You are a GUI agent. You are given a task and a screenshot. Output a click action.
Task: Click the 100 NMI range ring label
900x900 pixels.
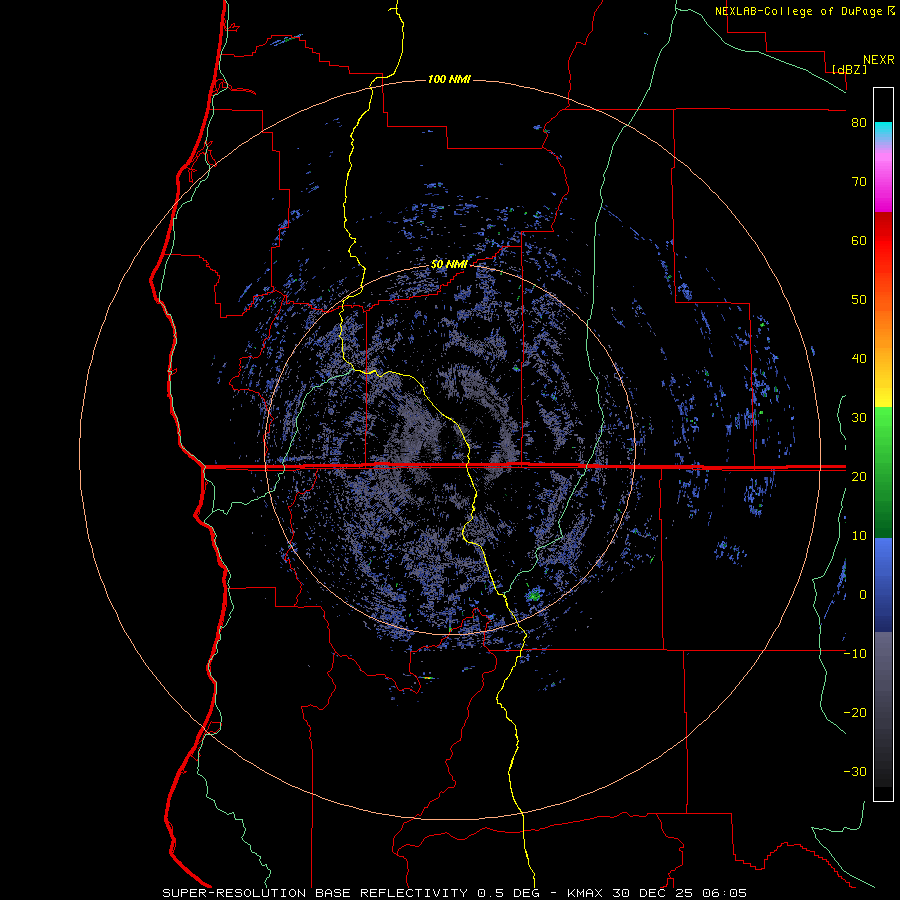click(x=449, y=79)
